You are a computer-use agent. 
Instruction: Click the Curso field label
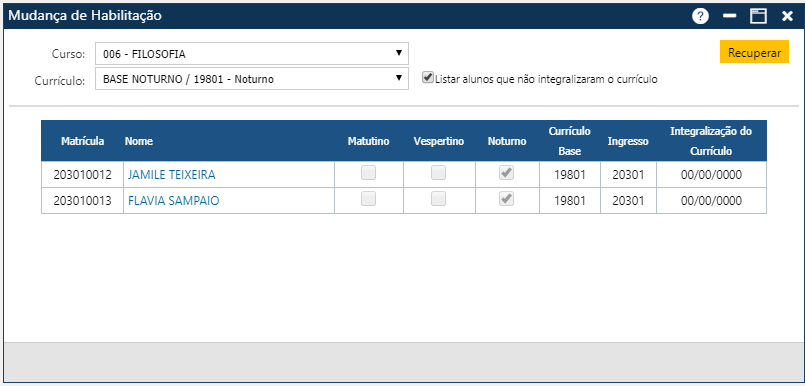69,53
